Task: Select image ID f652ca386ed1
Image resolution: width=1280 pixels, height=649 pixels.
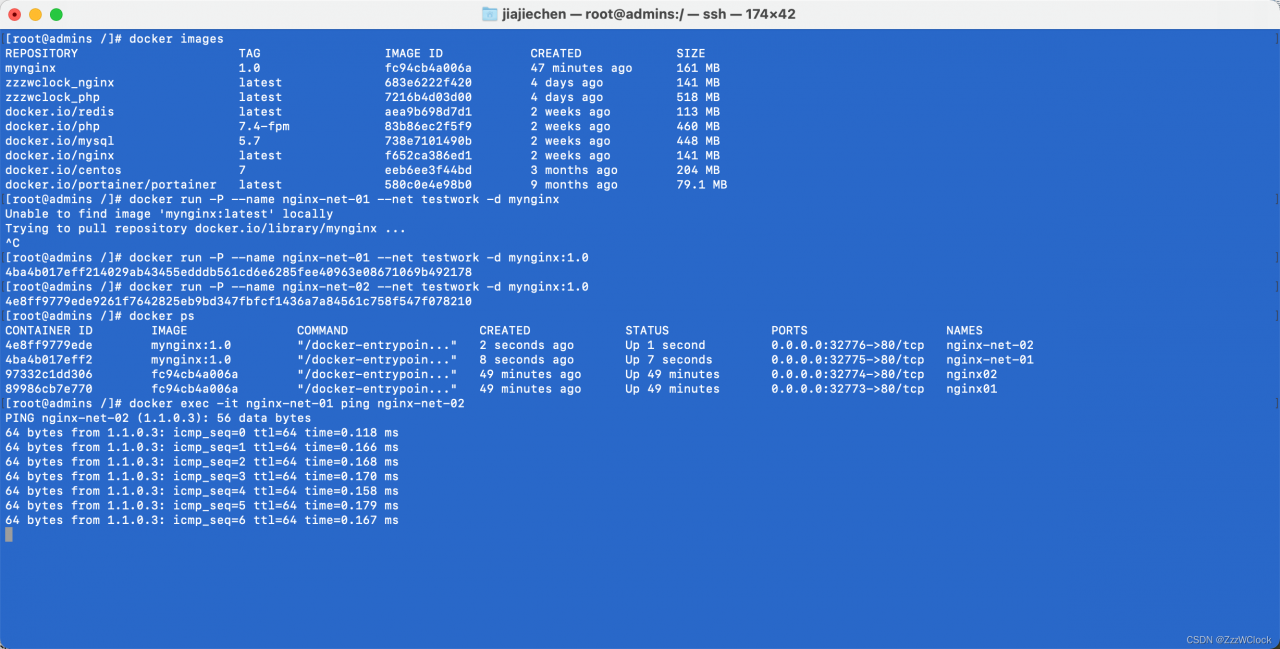Action: click(428, 156)
